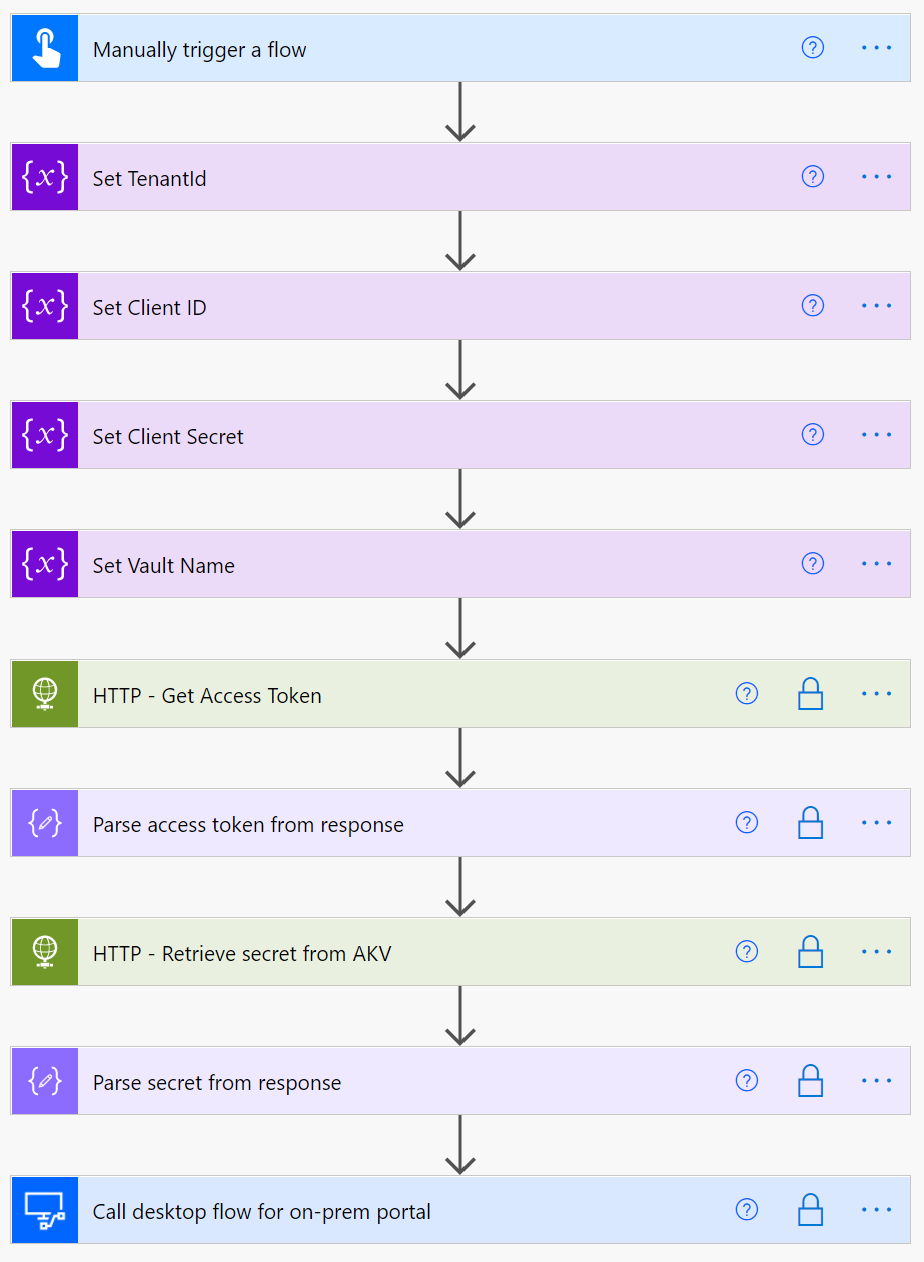Screen dimensions: 924x1262
Task: Expand the Set Client Secret action card
Action: 450,434
